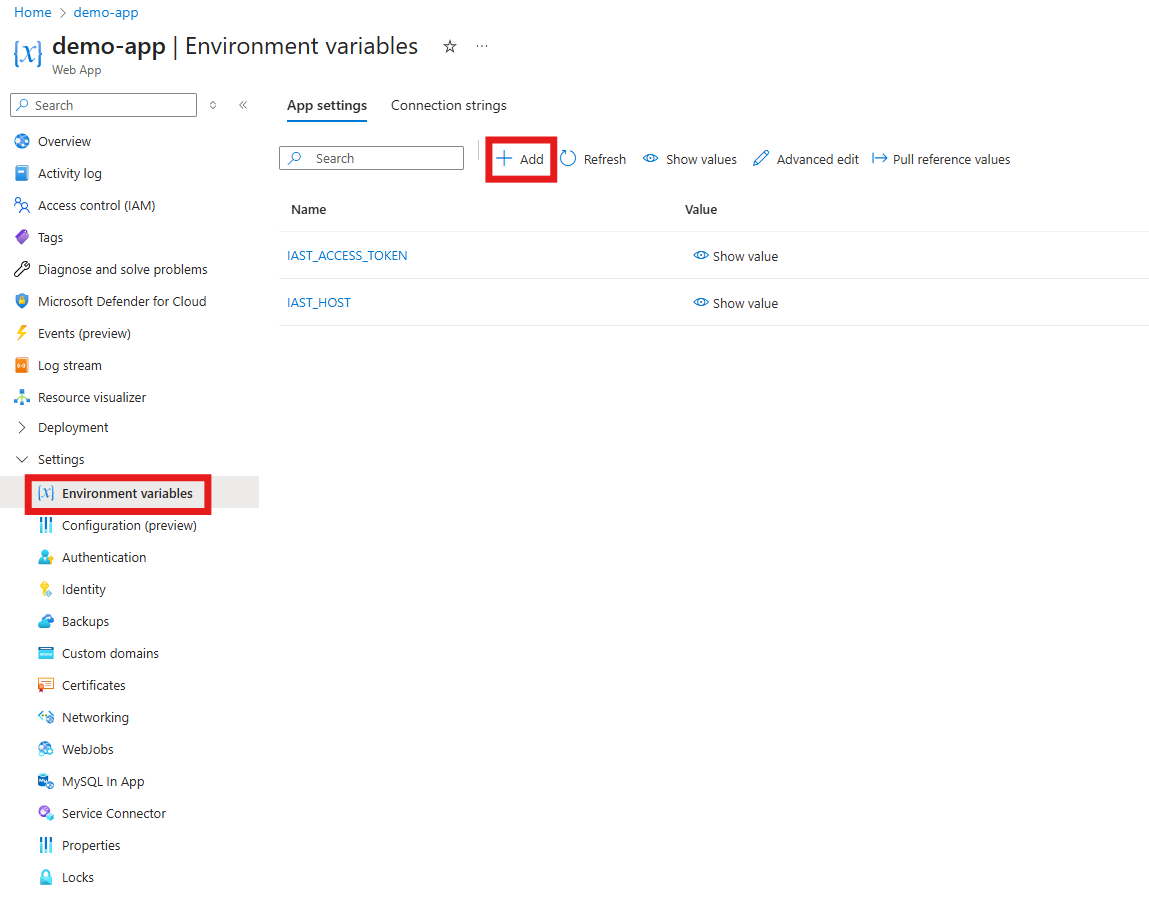Collapse the Settings section
The width and height of the screenshot is (1149, 897).
(x=22, y=459)
